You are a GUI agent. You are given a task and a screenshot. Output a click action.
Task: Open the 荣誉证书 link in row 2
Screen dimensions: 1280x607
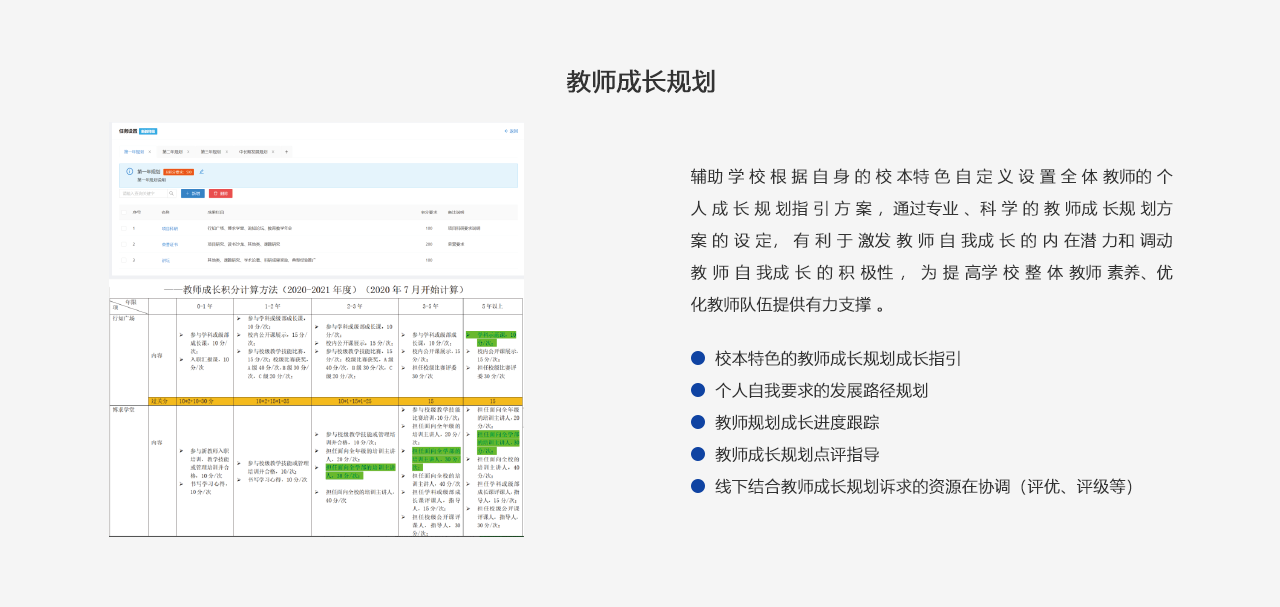click(x=169, y=244)
